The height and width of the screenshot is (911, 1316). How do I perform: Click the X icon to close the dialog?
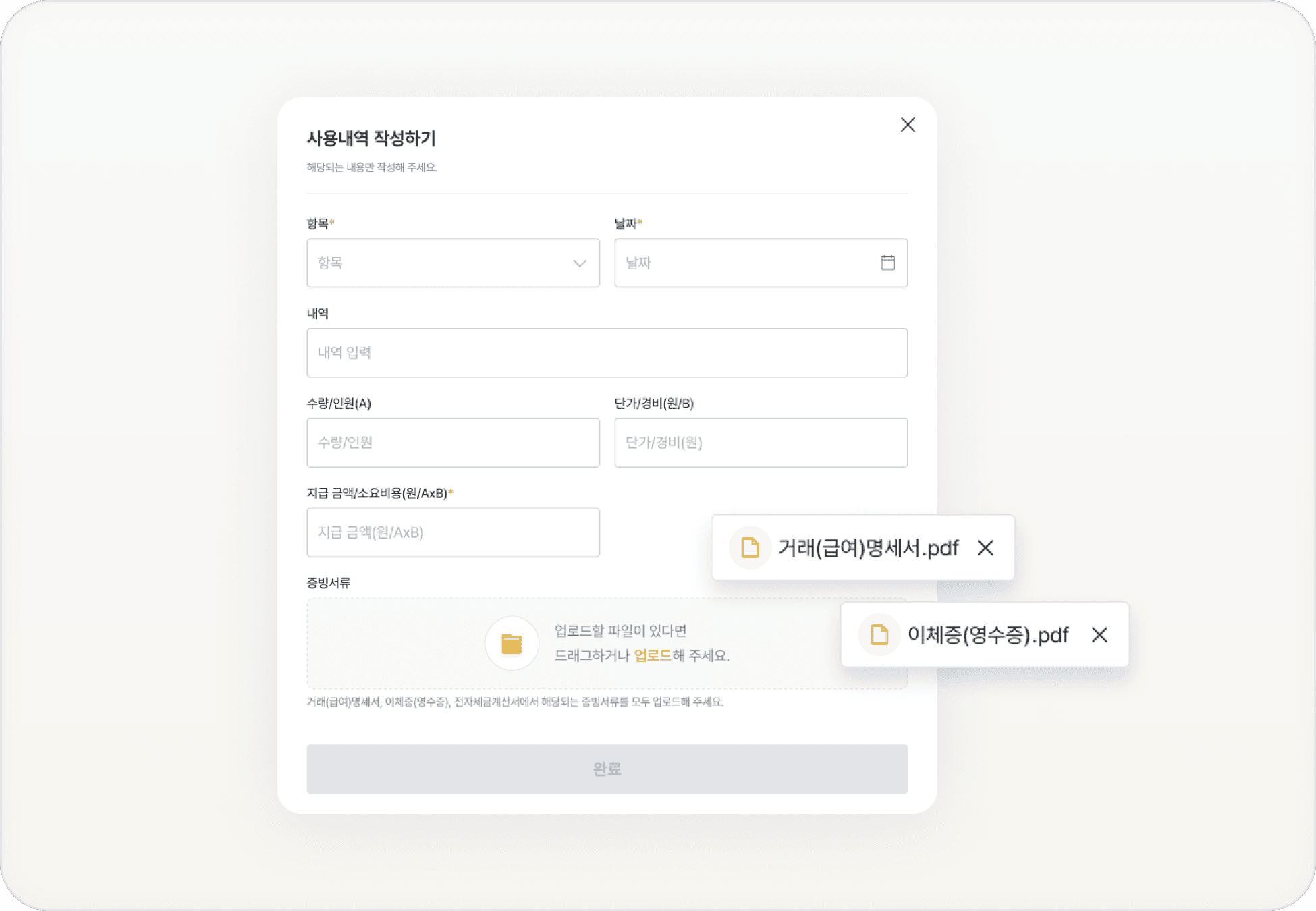tap(908, 125)
